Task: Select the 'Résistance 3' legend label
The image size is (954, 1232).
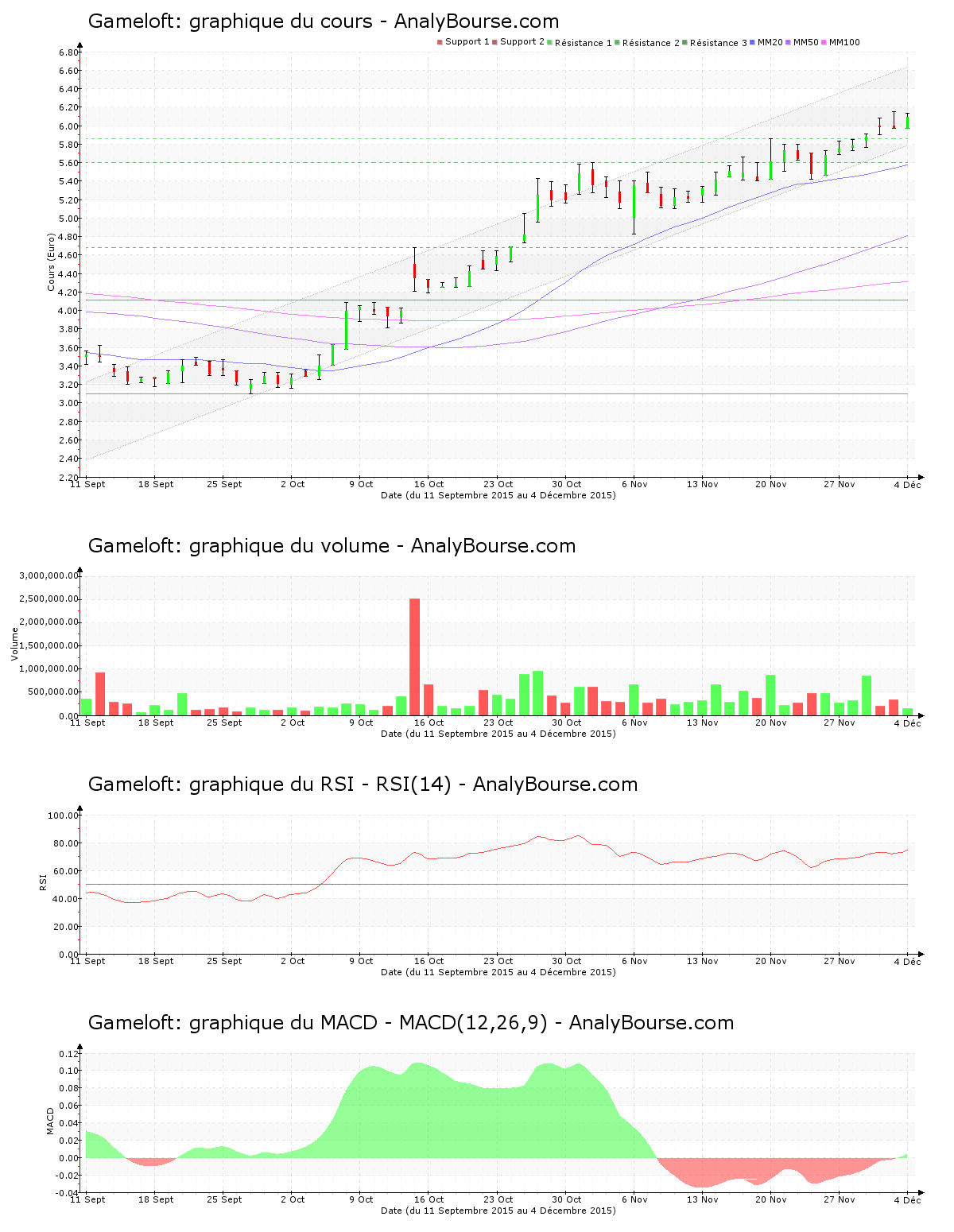Action: (719, 43)
